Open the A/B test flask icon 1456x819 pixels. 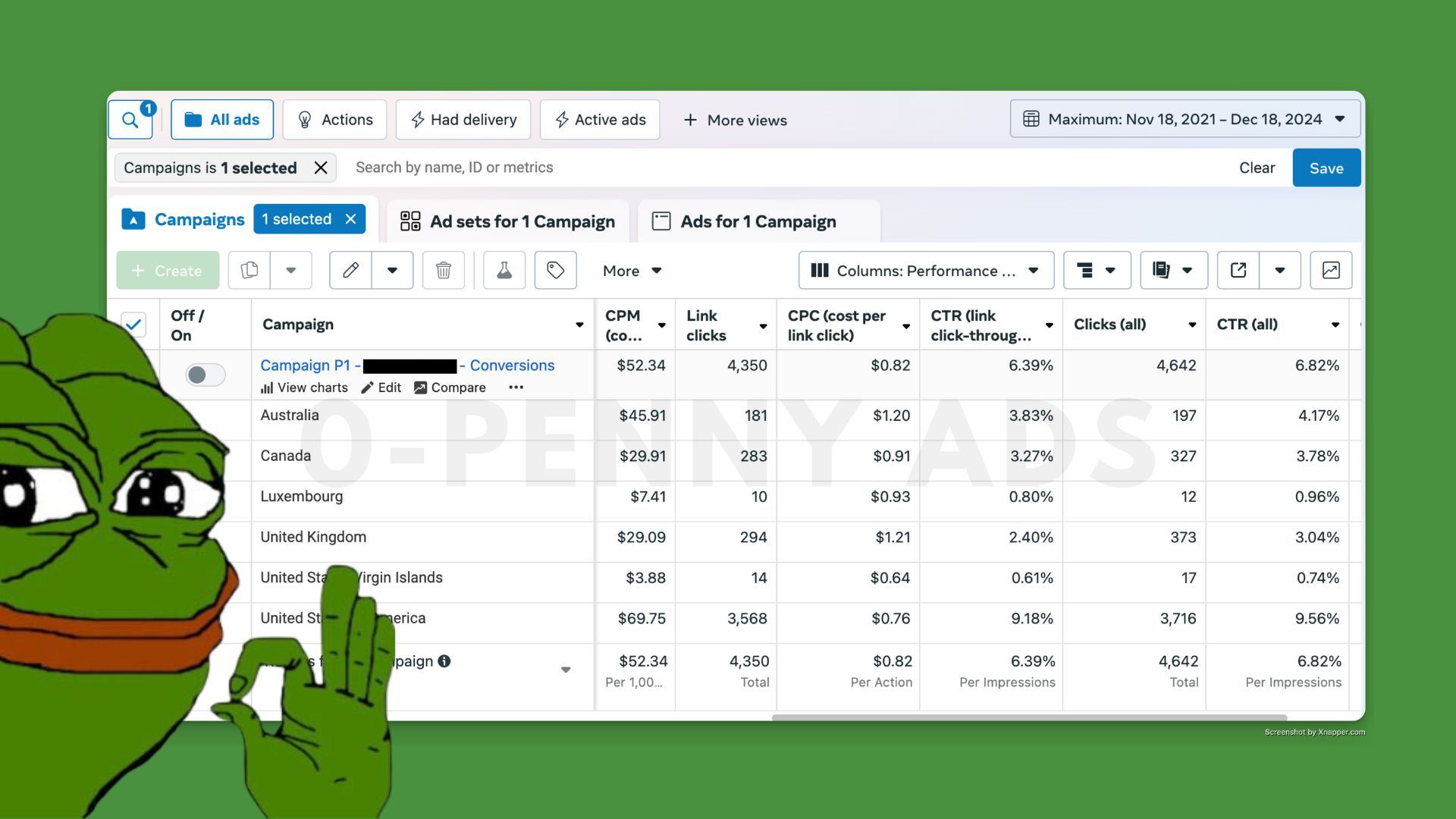(504, 271)
